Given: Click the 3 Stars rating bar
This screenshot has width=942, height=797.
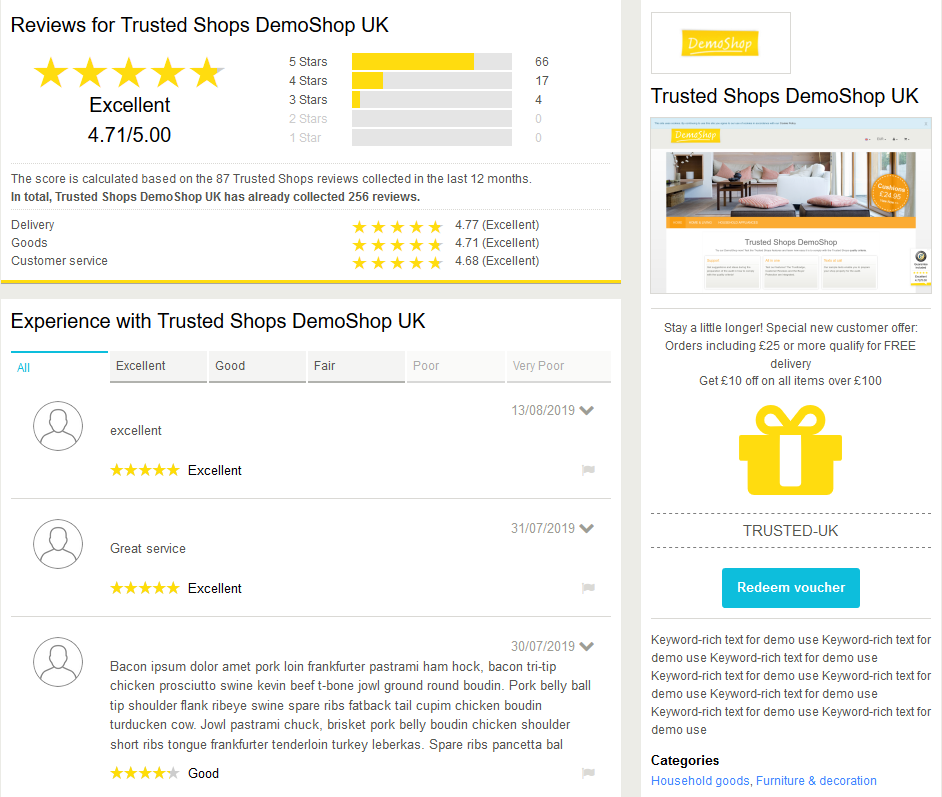Looking at the screenshot, I should tap(432, 100).
